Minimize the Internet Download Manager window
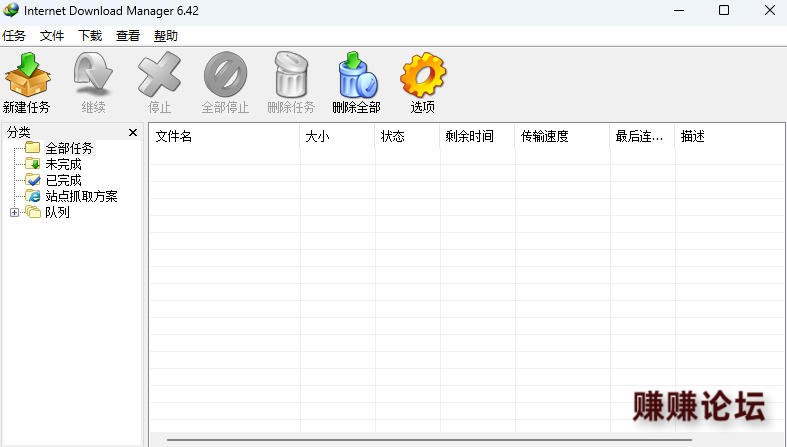 pyautogui.click(x=679, y=10)
